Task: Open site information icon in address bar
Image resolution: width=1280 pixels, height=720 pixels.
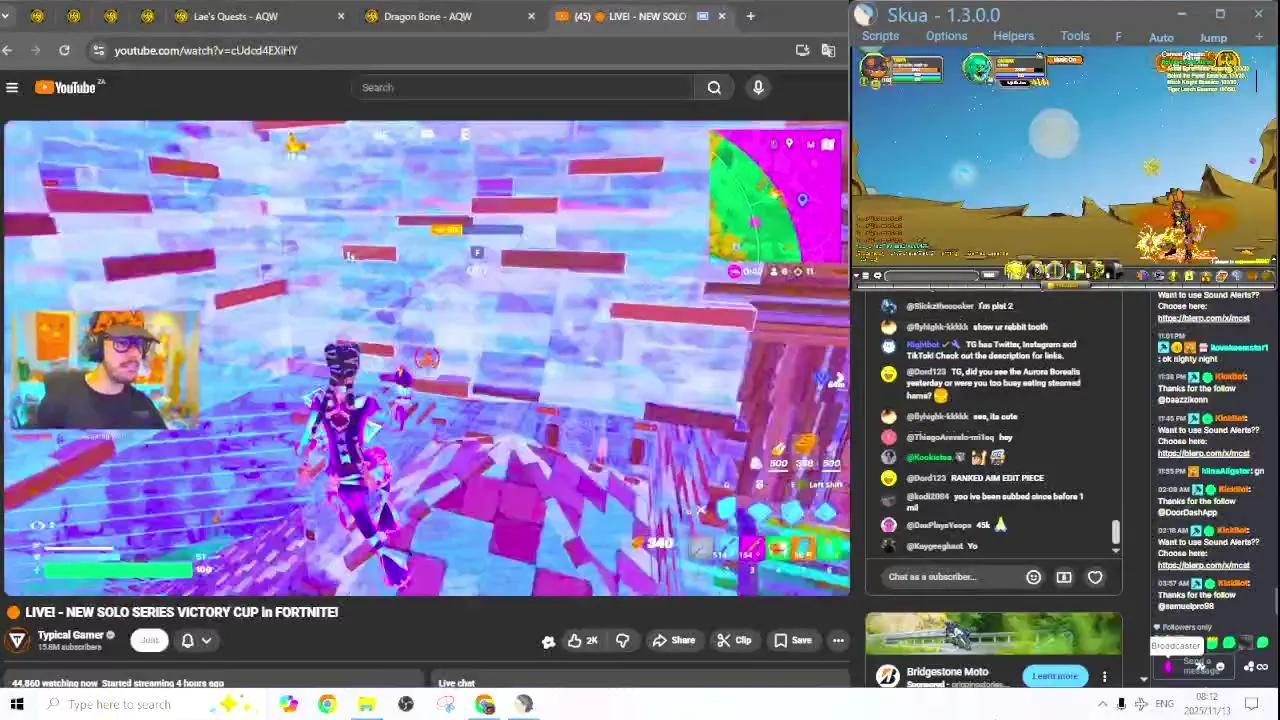Action: (97, 50)
